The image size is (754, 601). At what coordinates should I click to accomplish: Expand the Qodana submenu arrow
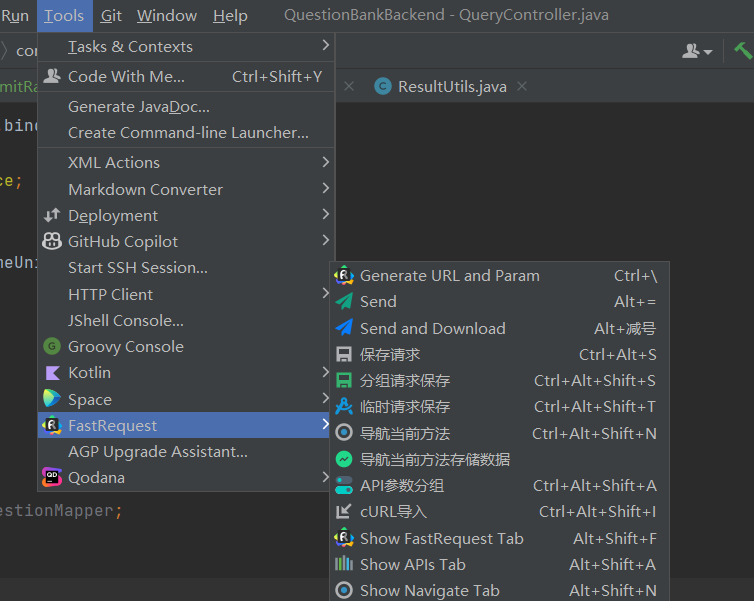point(326,476)
